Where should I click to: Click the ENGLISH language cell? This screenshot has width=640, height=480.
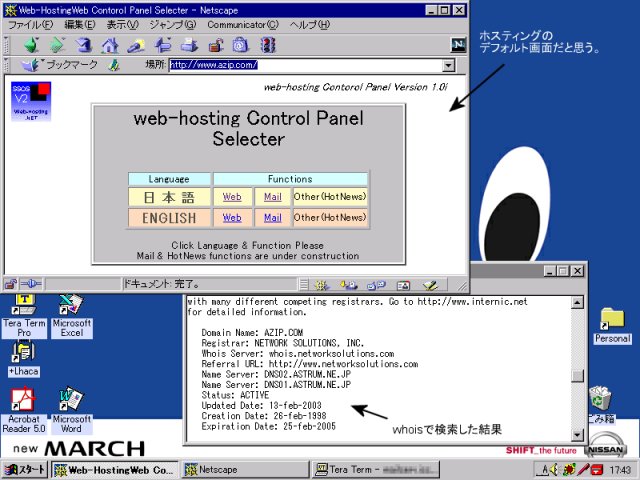169,218
